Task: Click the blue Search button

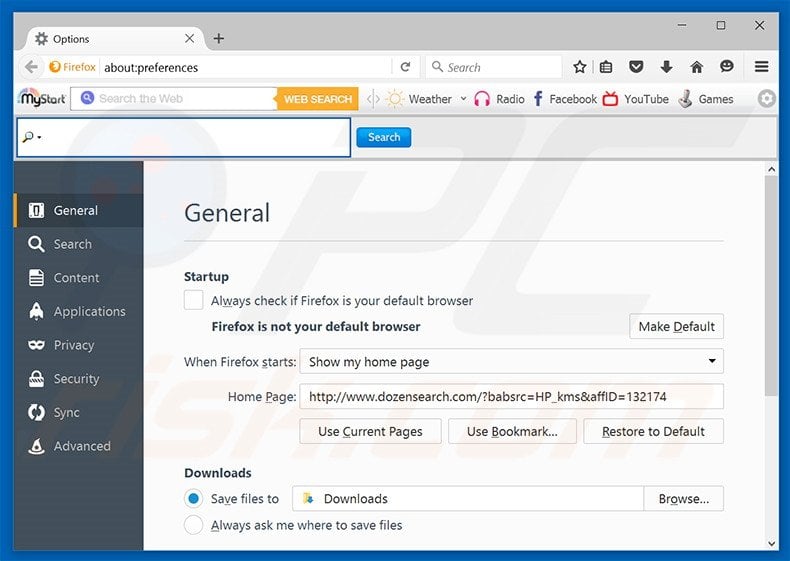Action: pos(383,137)
